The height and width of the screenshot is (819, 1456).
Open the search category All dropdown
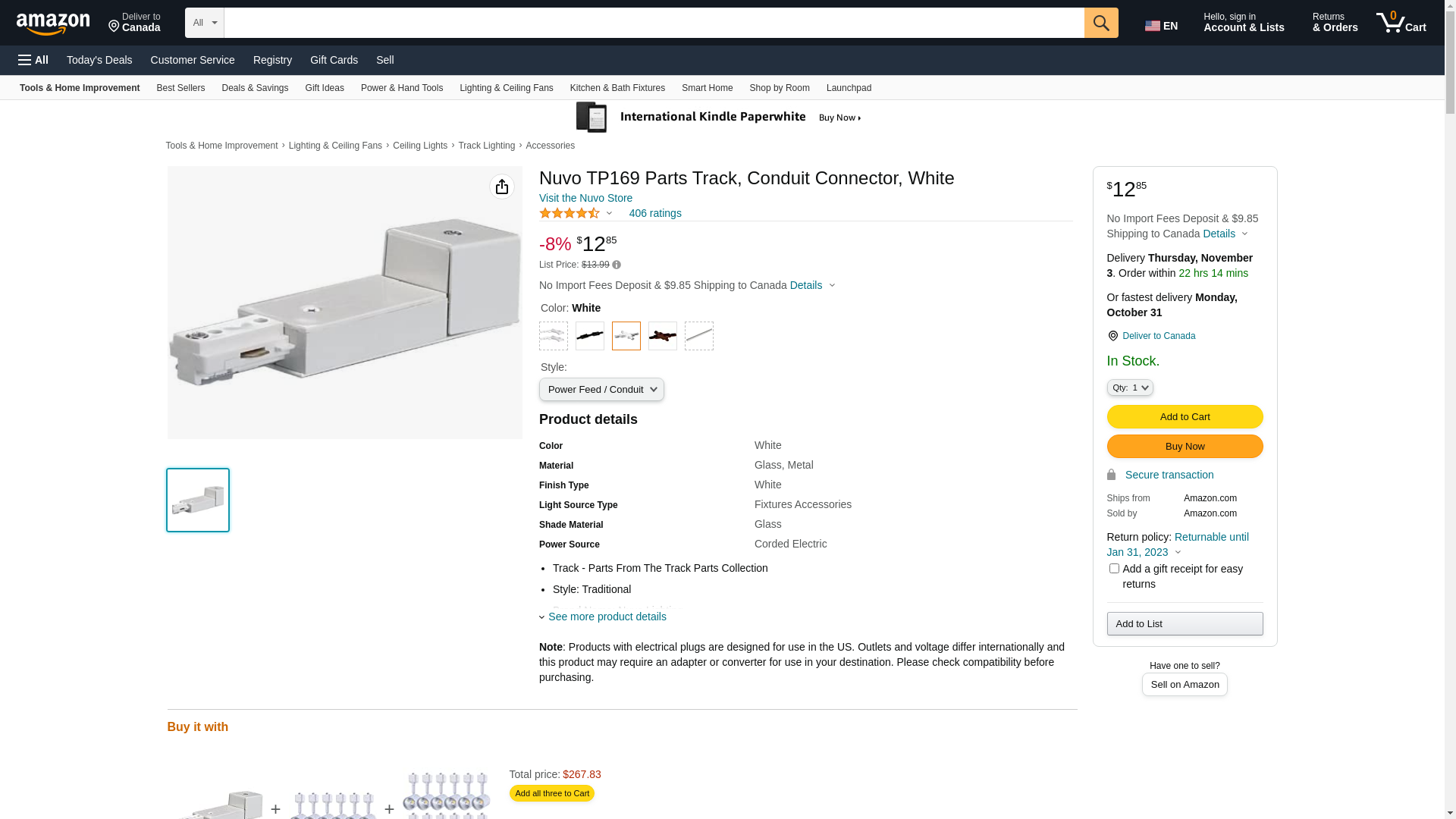[x=204, y=23]
